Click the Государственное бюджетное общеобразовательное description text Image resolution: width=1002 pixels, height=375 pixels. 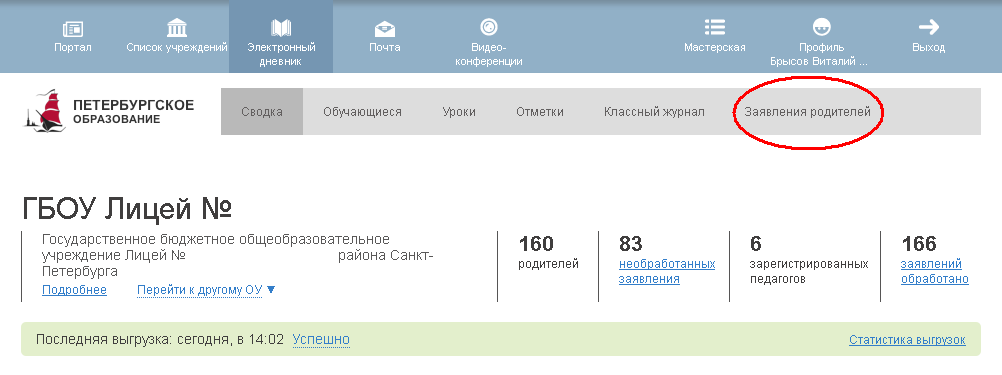pyautogui.click(x=238, y=256)
